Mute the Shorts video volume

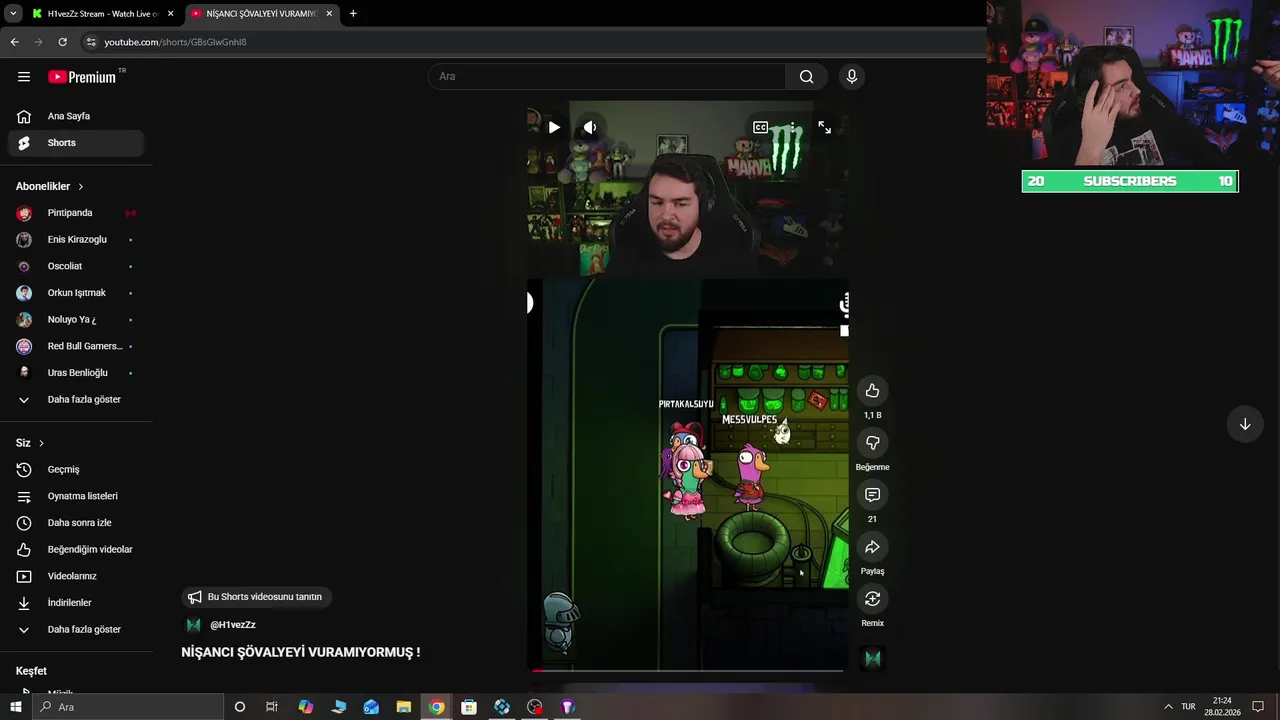tap(590, 127)
